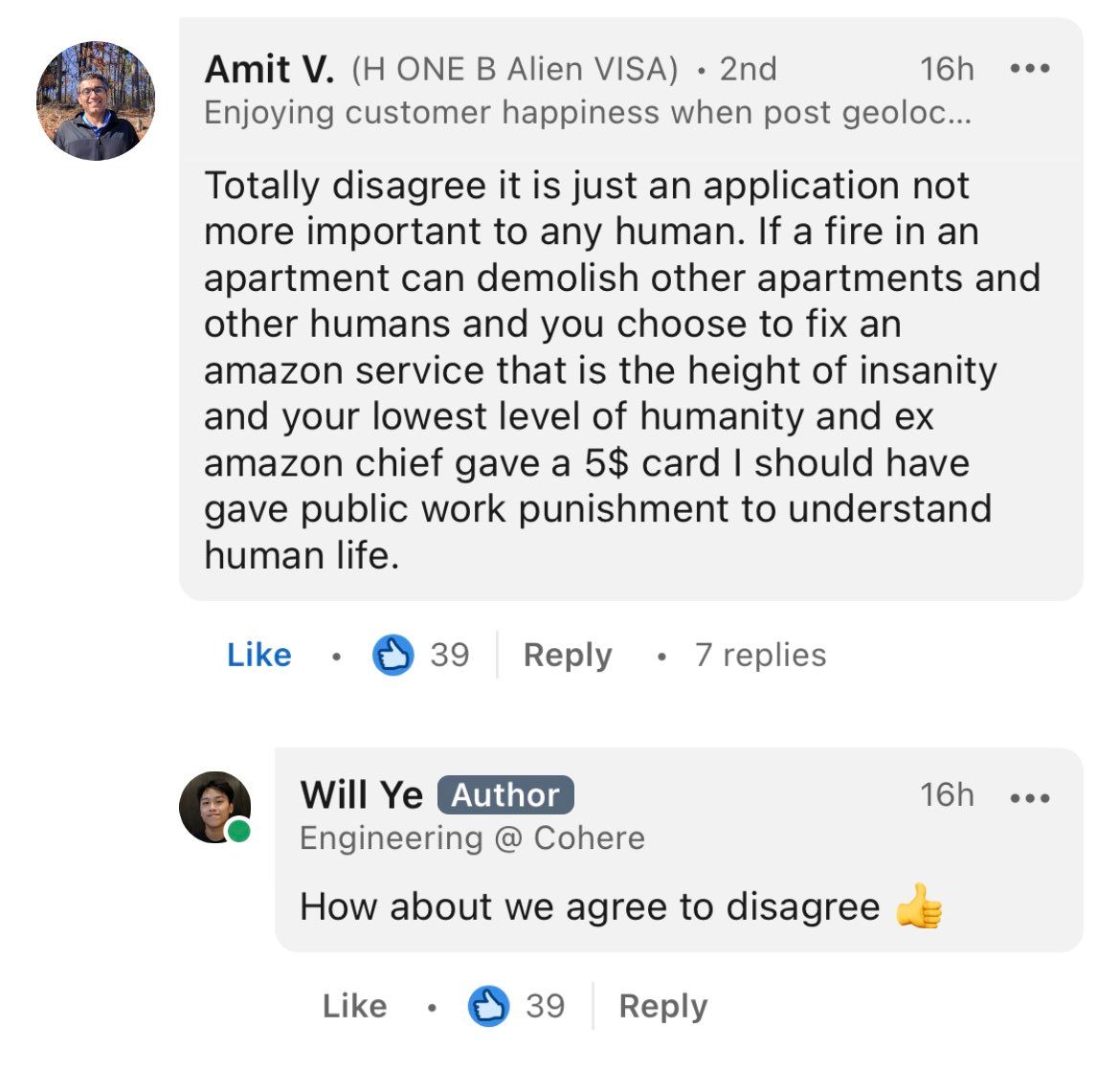1120x1071 pixels.
Task: Open options menu on Will Ye's reply
Action: pos(1030,795)
